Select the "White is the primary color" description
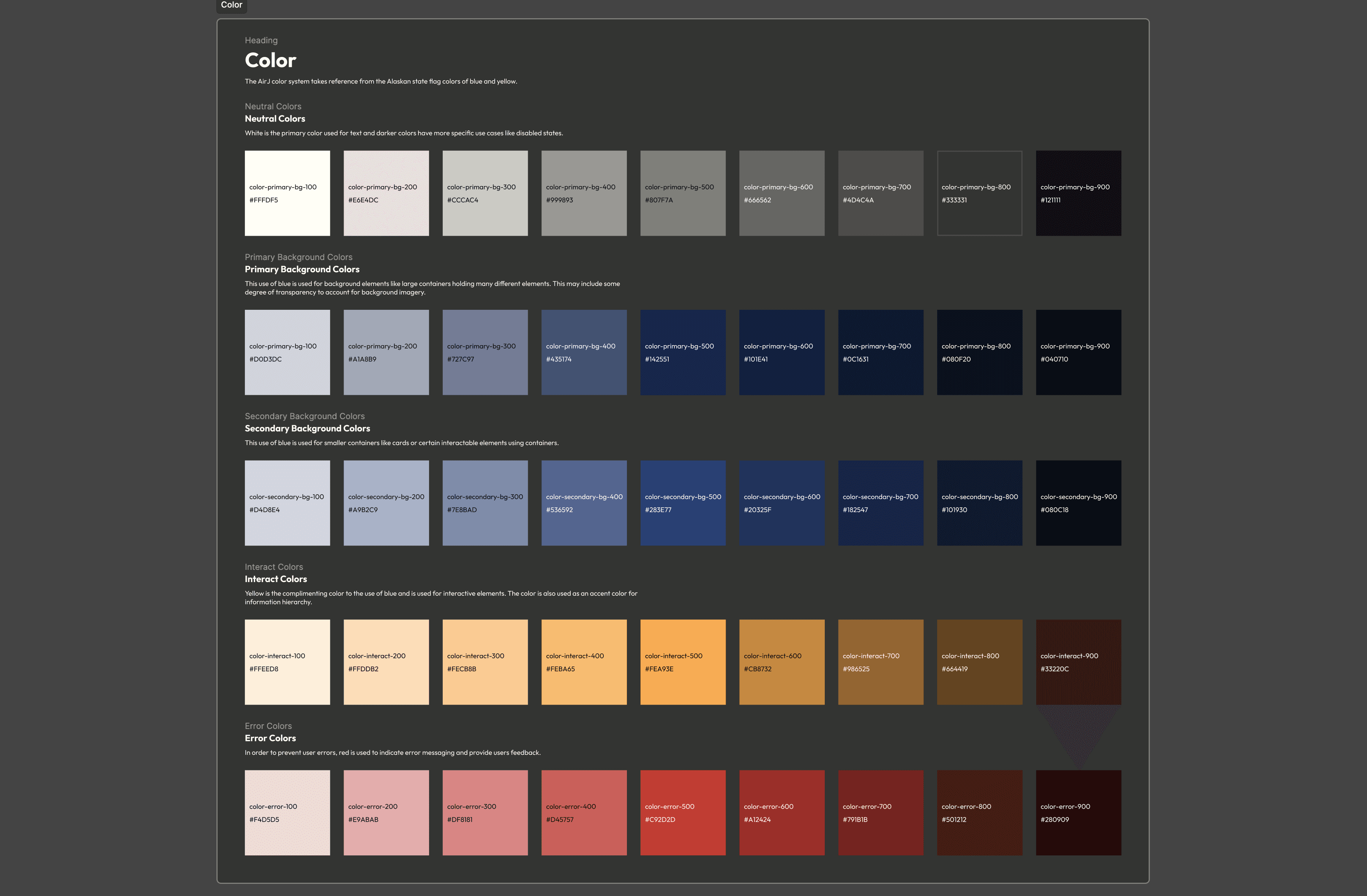The height and width of the screenshot is (896, 1367). pos(404,133)
